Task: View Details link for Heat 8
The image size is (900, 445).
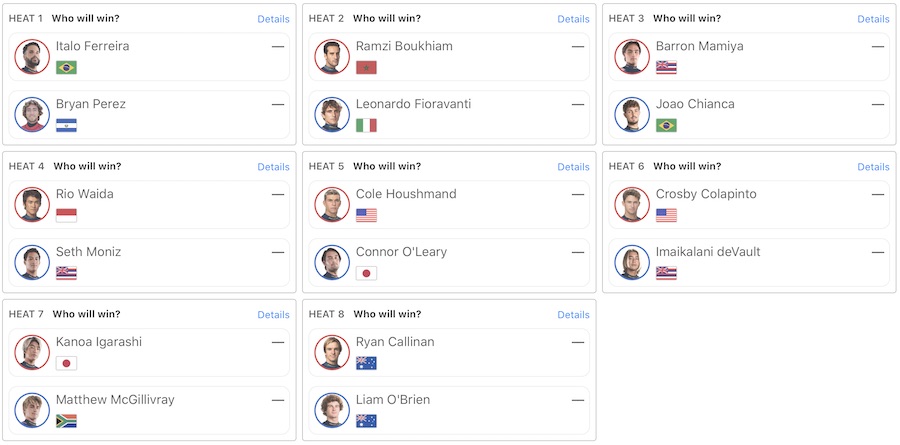Action: tap(573, 315)
